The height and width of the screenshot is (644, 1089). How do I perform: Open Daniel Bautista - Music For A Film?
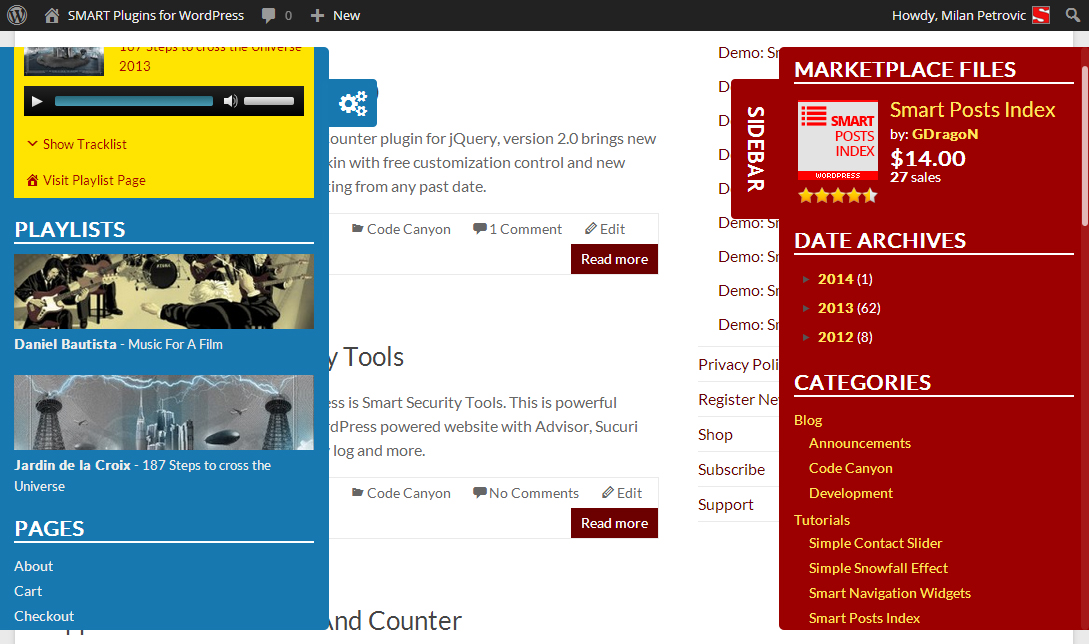pos(118,344)
